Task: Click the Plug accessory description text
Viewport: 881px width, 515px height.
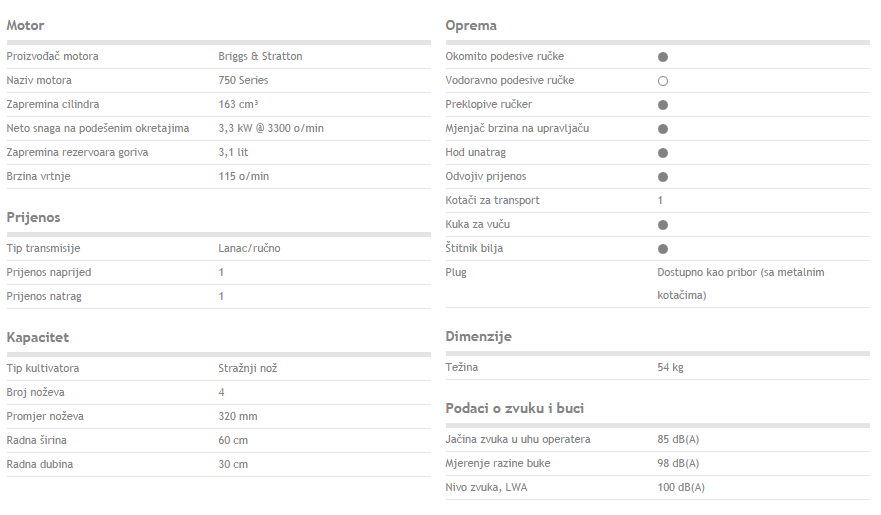Action: point(741,284)
